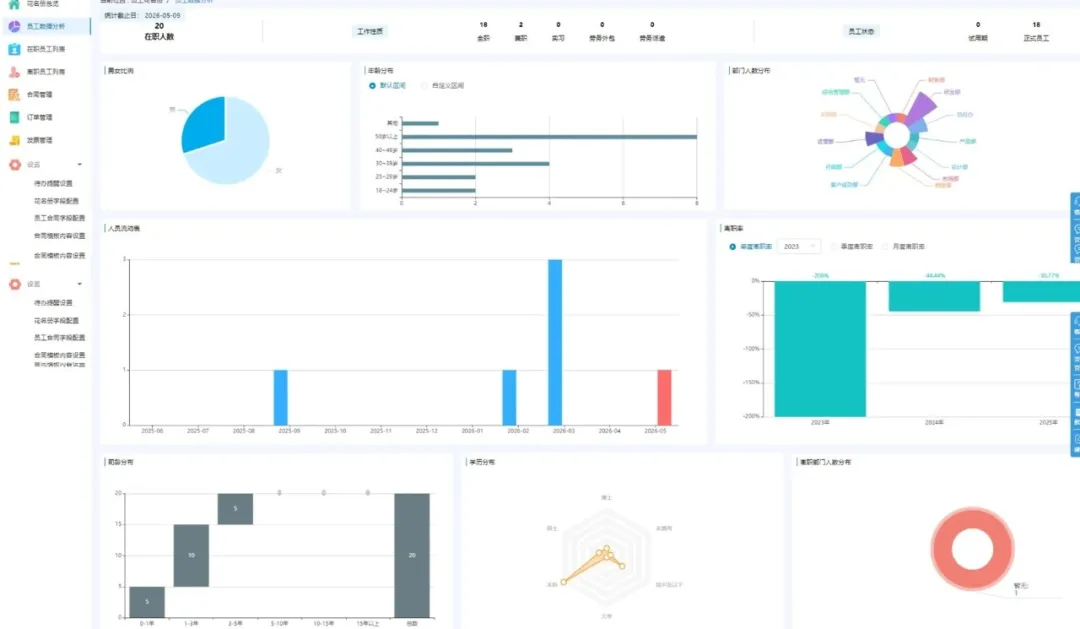Click the 工作性质 label button
The height and width of the screenshot is (629, 1080).
tap(370, 32)
